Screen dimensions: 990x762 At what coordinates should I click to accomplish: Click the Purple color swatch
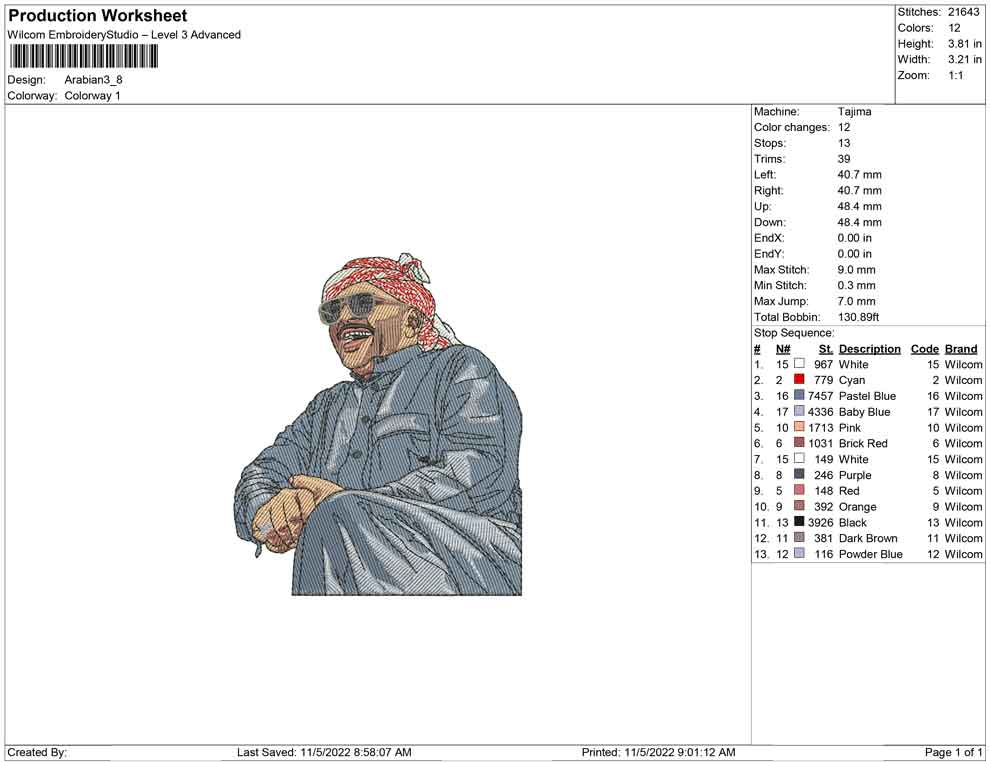[799, 474]
